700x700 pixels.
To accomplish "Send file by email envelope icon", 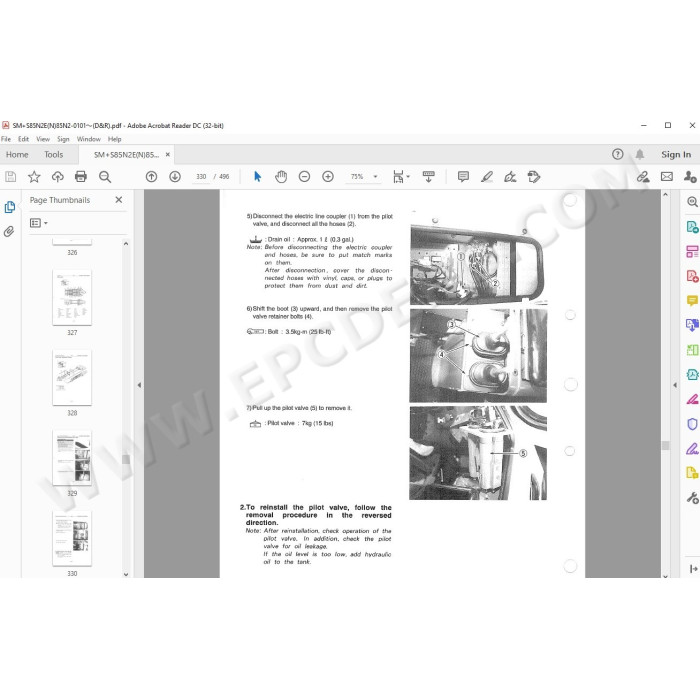I will click(667, 177).
